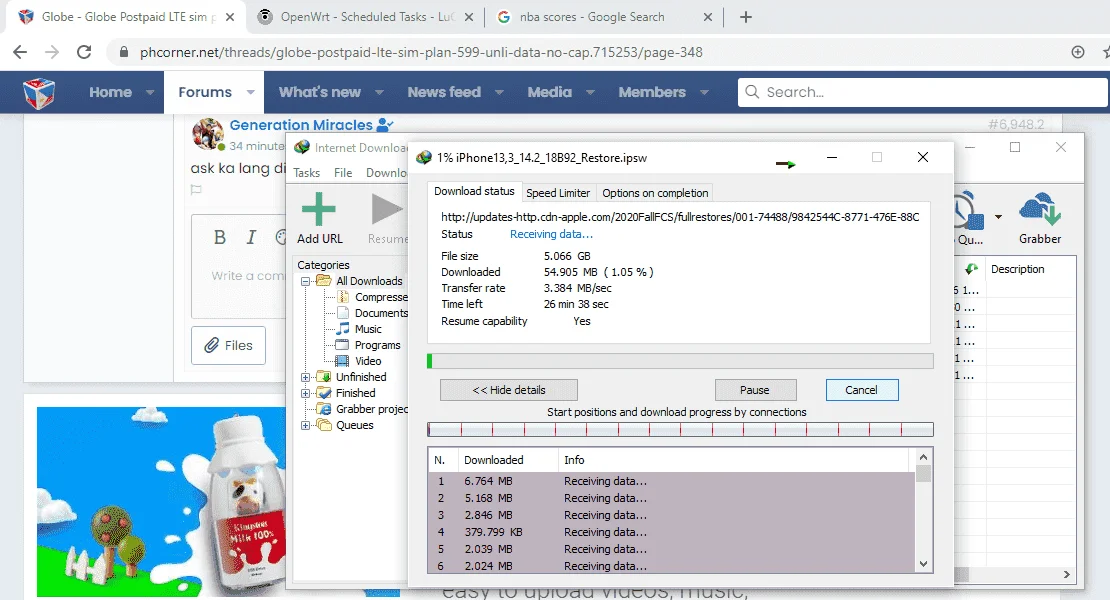
Task: Cancel the current download
Action: pos(862,390)
